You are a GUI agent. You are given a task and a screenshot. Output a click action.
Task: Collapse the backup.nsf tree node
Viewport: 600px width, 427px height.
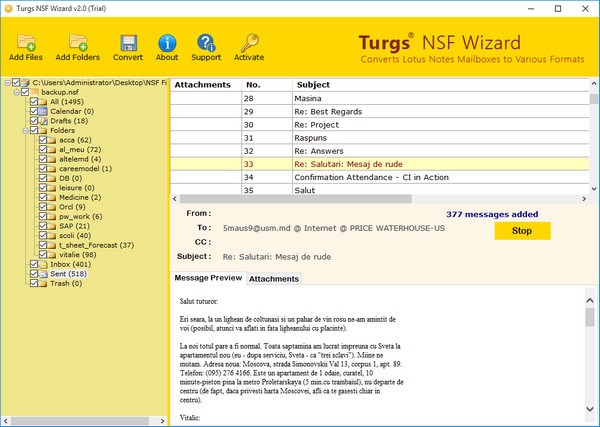click(15, 92)
